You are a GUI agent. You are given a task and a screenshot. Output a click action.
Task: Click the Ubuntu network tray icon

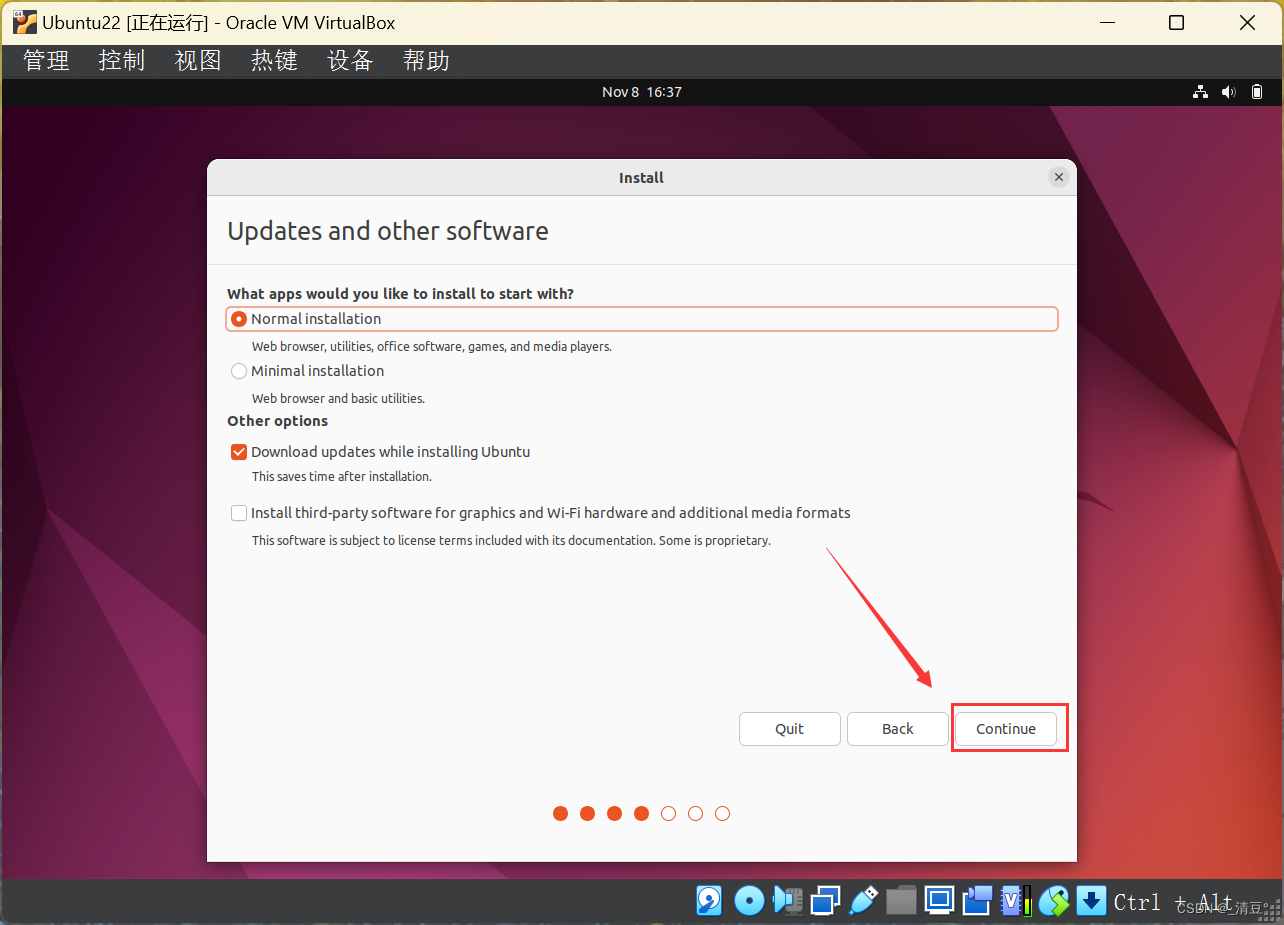pyautogui.click(x=1201, y=92)
